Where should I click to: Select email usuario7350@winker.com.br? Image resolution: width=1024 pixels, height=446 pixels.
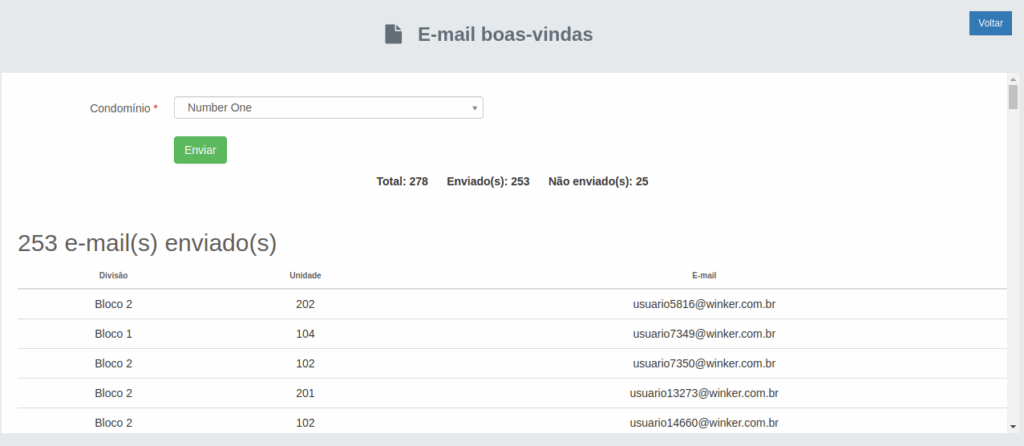coord(704,363)
